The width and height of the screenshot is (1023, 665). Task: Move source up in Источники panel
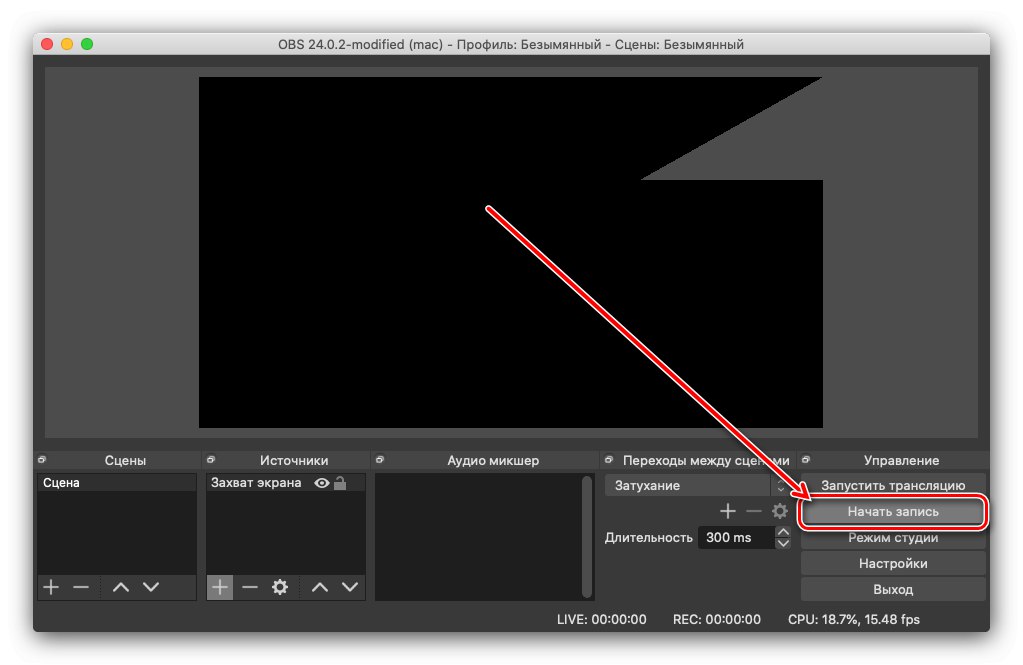(x=320, y=587)
